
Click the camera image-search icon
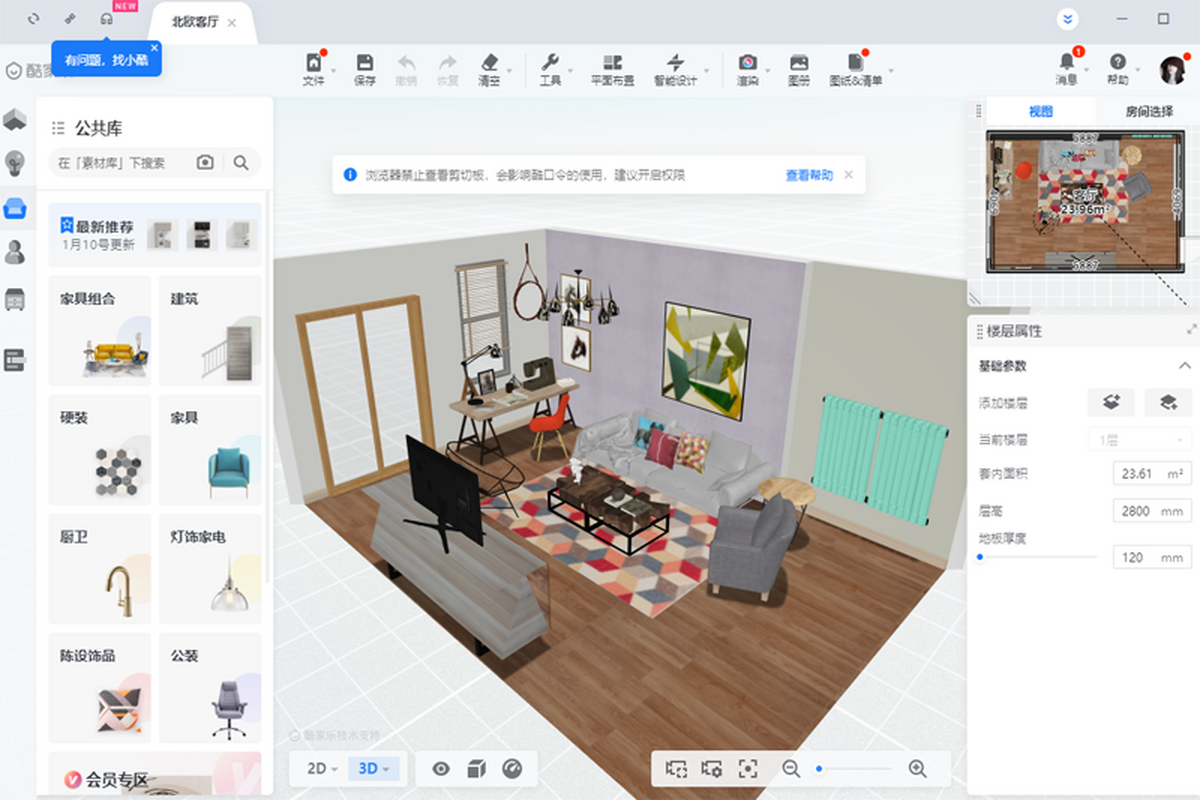coord(205,162)
